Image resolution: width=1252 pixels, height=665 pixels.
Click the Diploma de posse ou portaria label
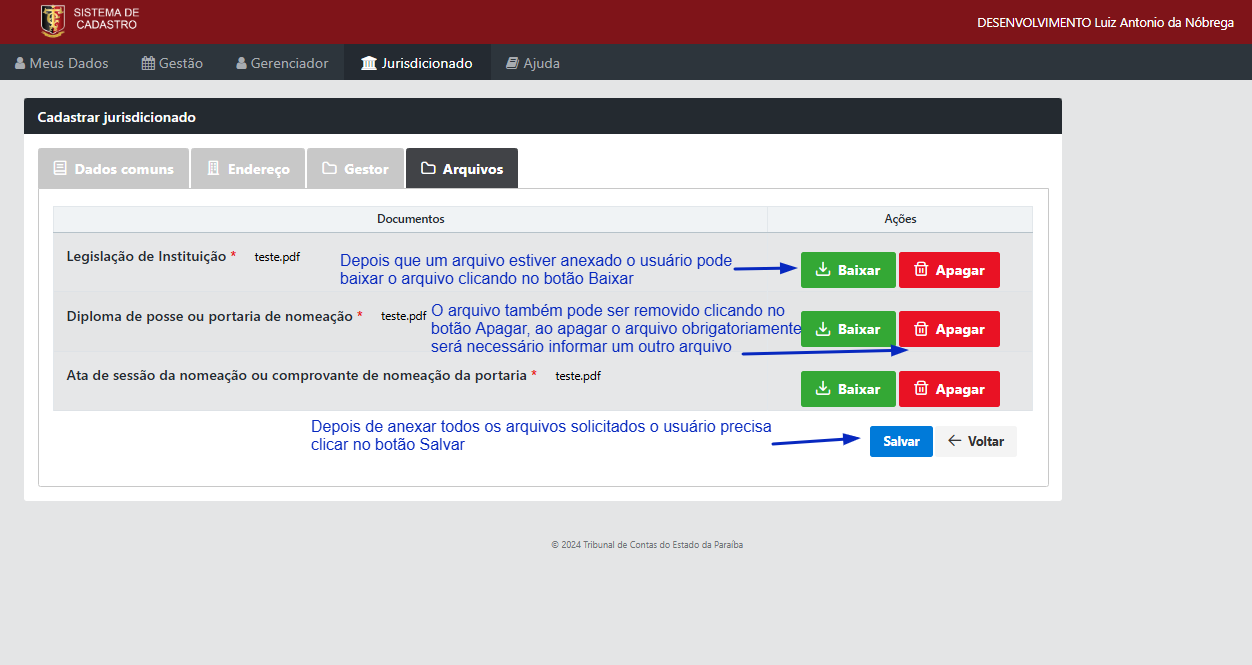(x=209, y=317)
